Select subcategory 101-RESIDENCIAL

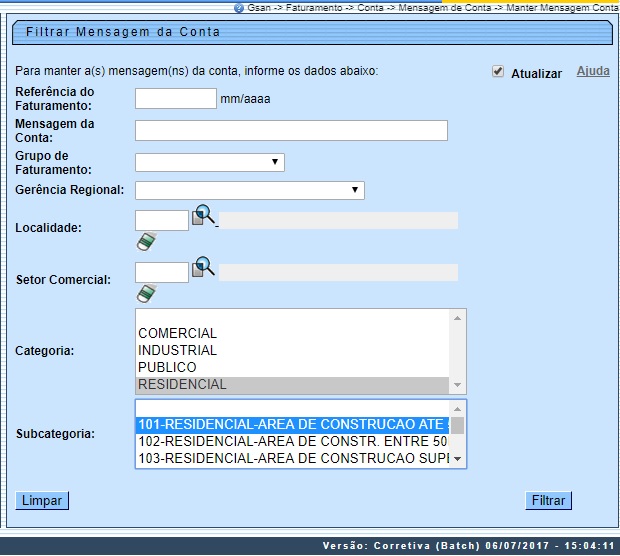click(x=292, y=425)
